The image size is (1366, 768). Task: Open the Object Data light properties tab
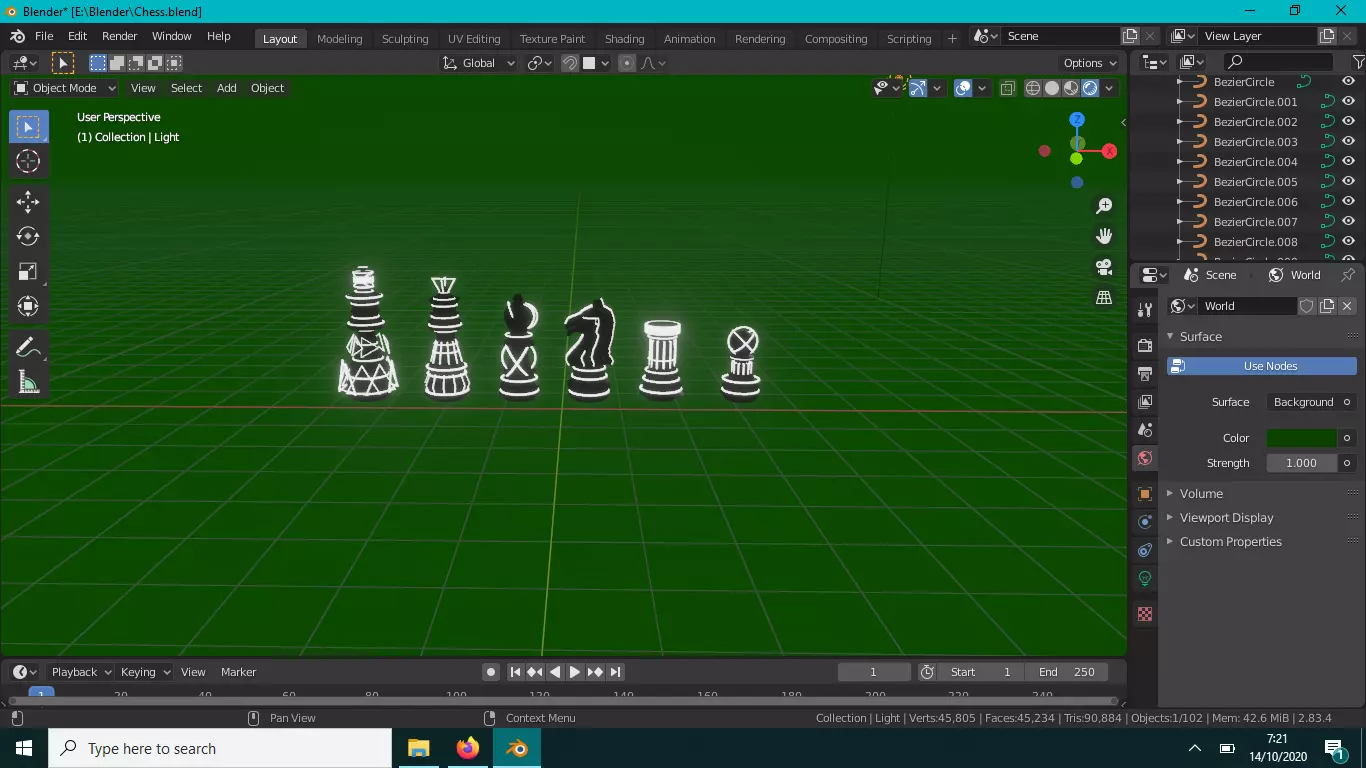1145,578
